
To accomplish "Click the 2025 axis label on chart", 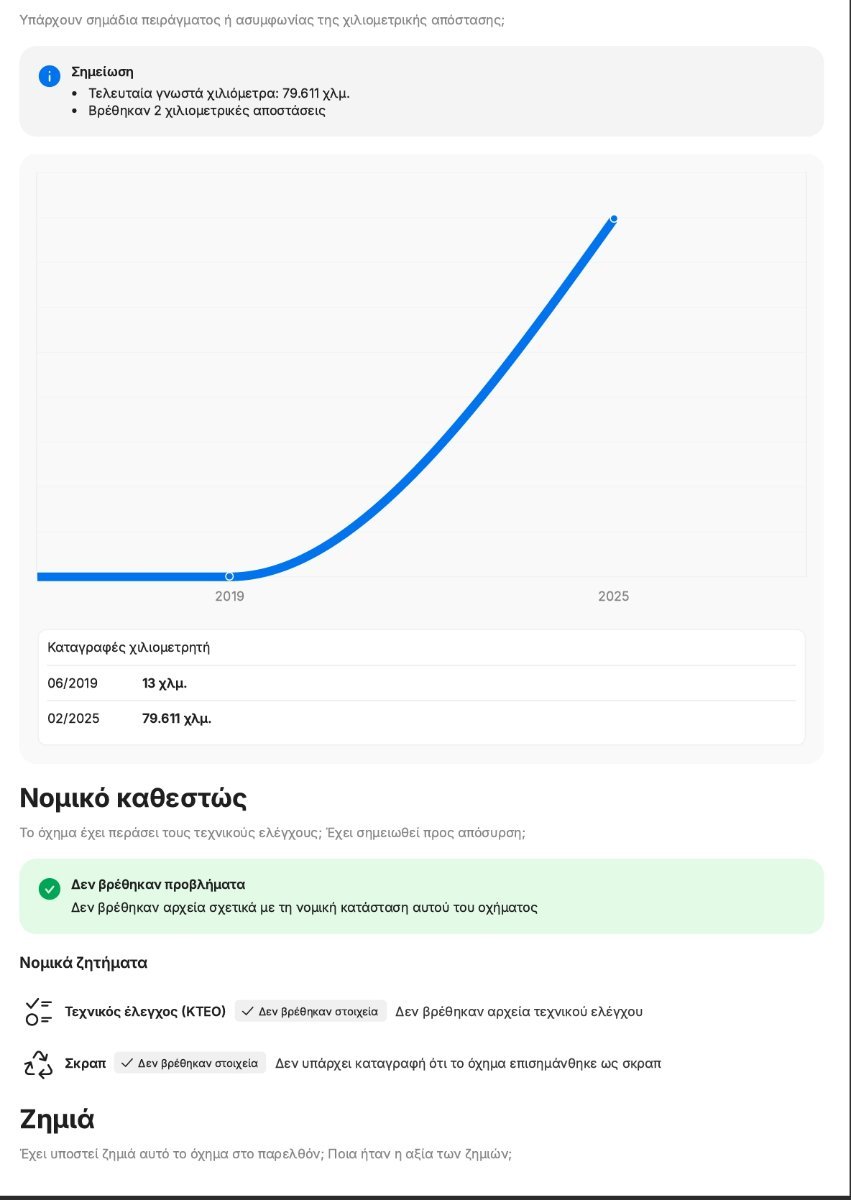I will coord(614,596).
